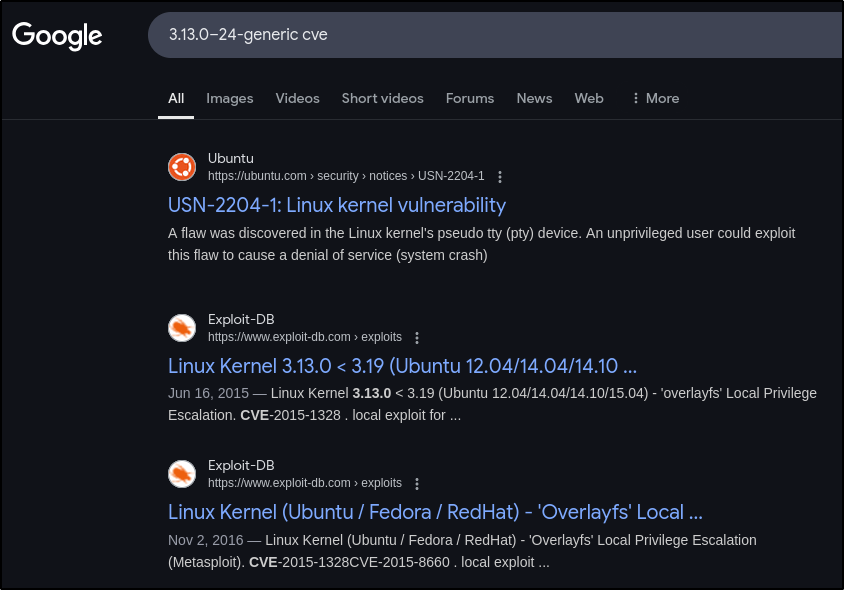Image resolution: width=844 pixels, height=590 pixels.
Task: Switch to the Images tab
Action: click(229, 98)
